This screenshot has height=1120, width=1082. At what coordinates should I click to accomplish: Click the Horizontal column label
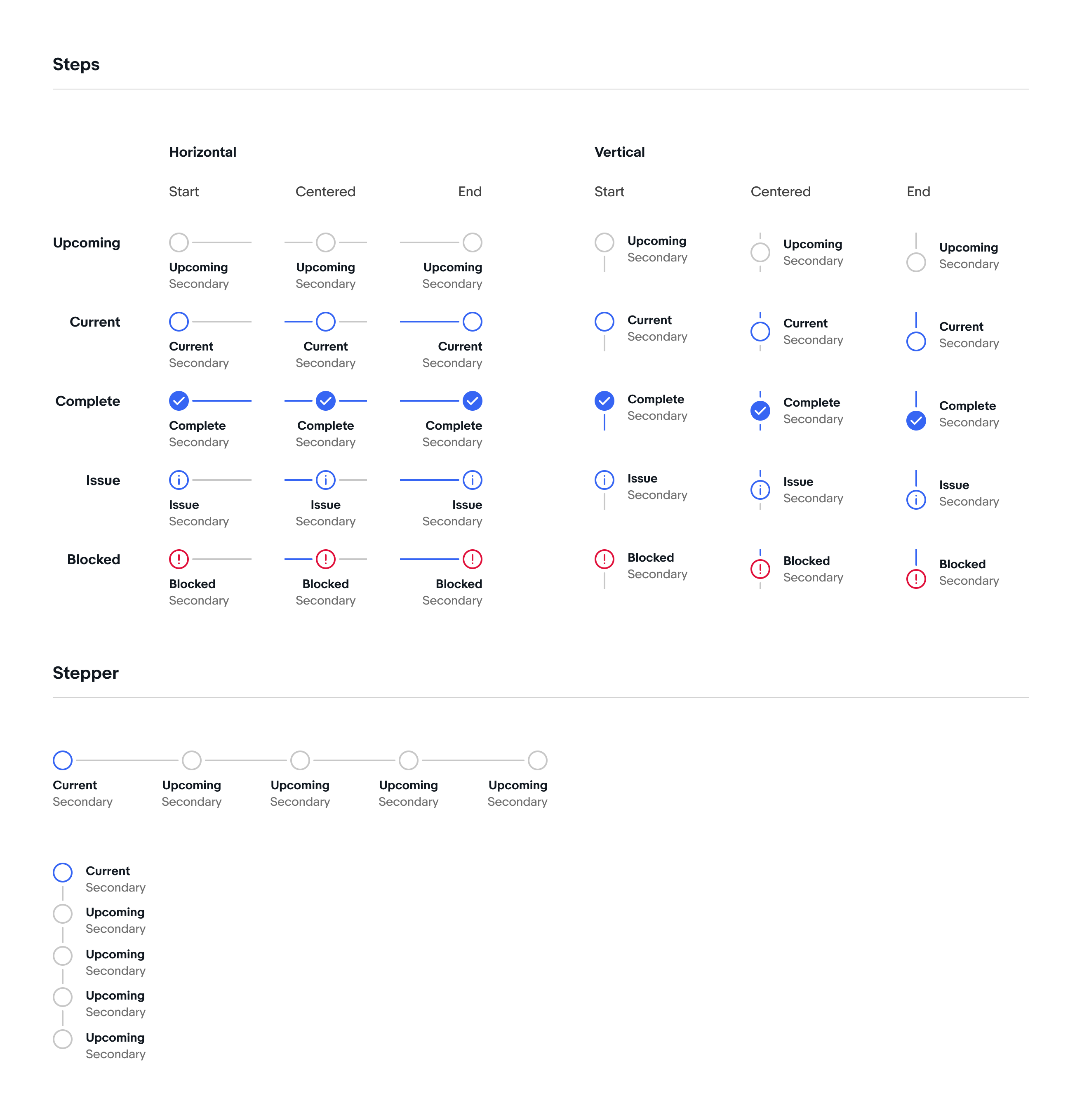(202, 151)
